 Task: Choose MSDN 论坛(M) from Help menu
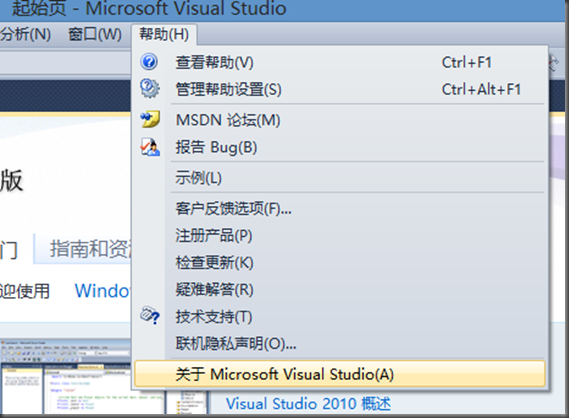(340, 120)
